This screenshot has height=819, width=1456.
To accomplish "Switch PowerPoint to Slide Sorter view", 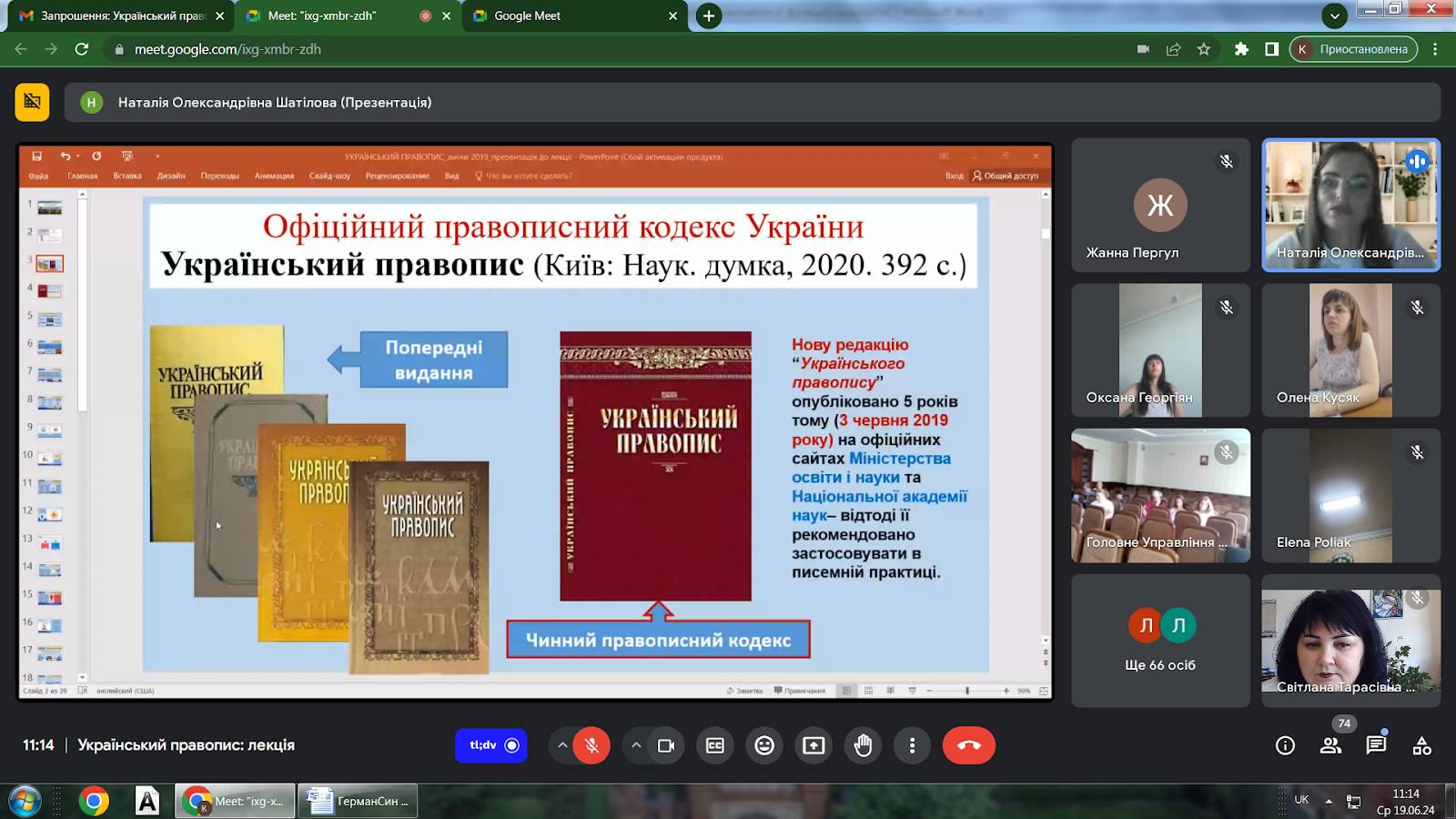I will pyautogui.click(x=866, y=691).
